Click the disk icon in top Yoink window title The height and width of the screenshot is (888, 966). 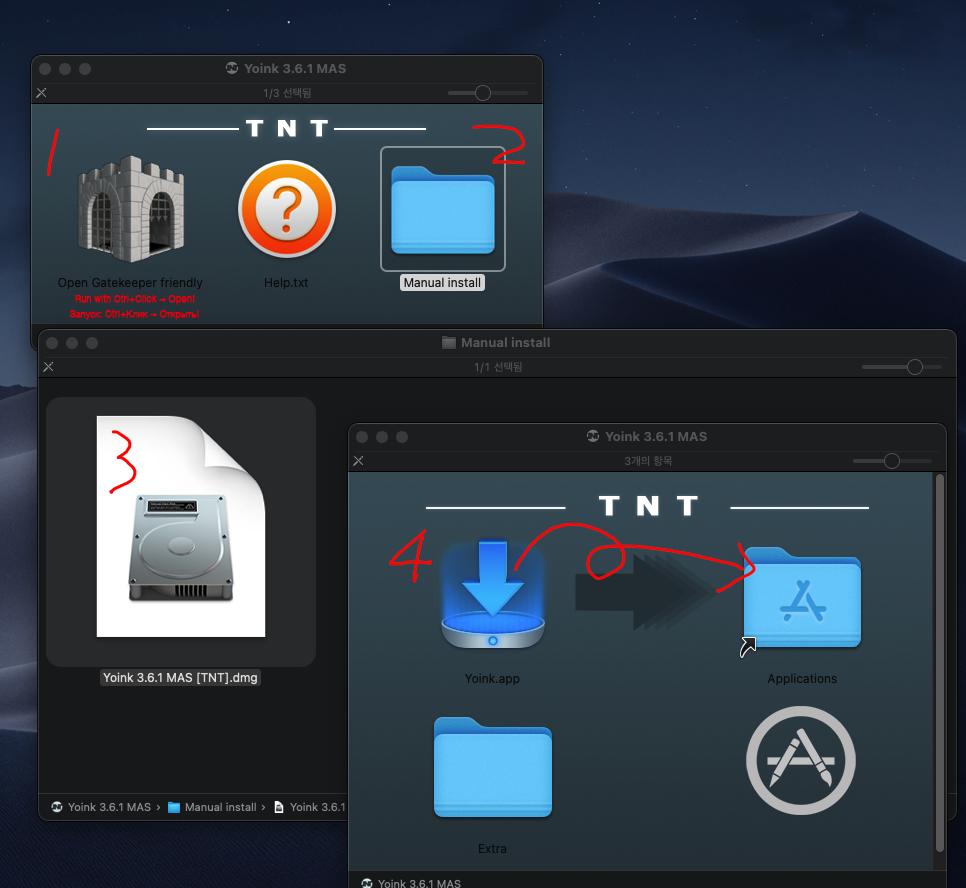coord(232,68)
